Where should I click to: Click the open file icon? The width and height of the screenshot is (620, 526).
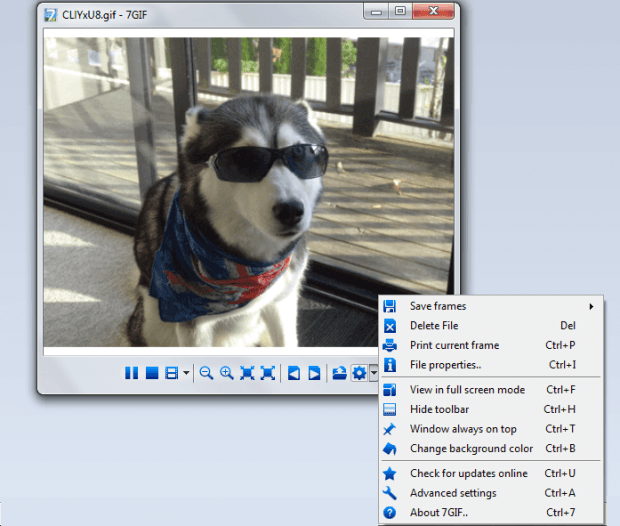(x=339, y=373)
